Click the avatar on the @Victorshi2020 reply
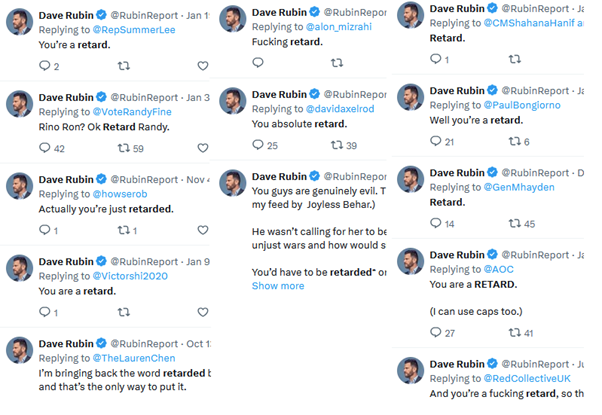The width and height of the screenshot is (602, 415). point(19,268)
